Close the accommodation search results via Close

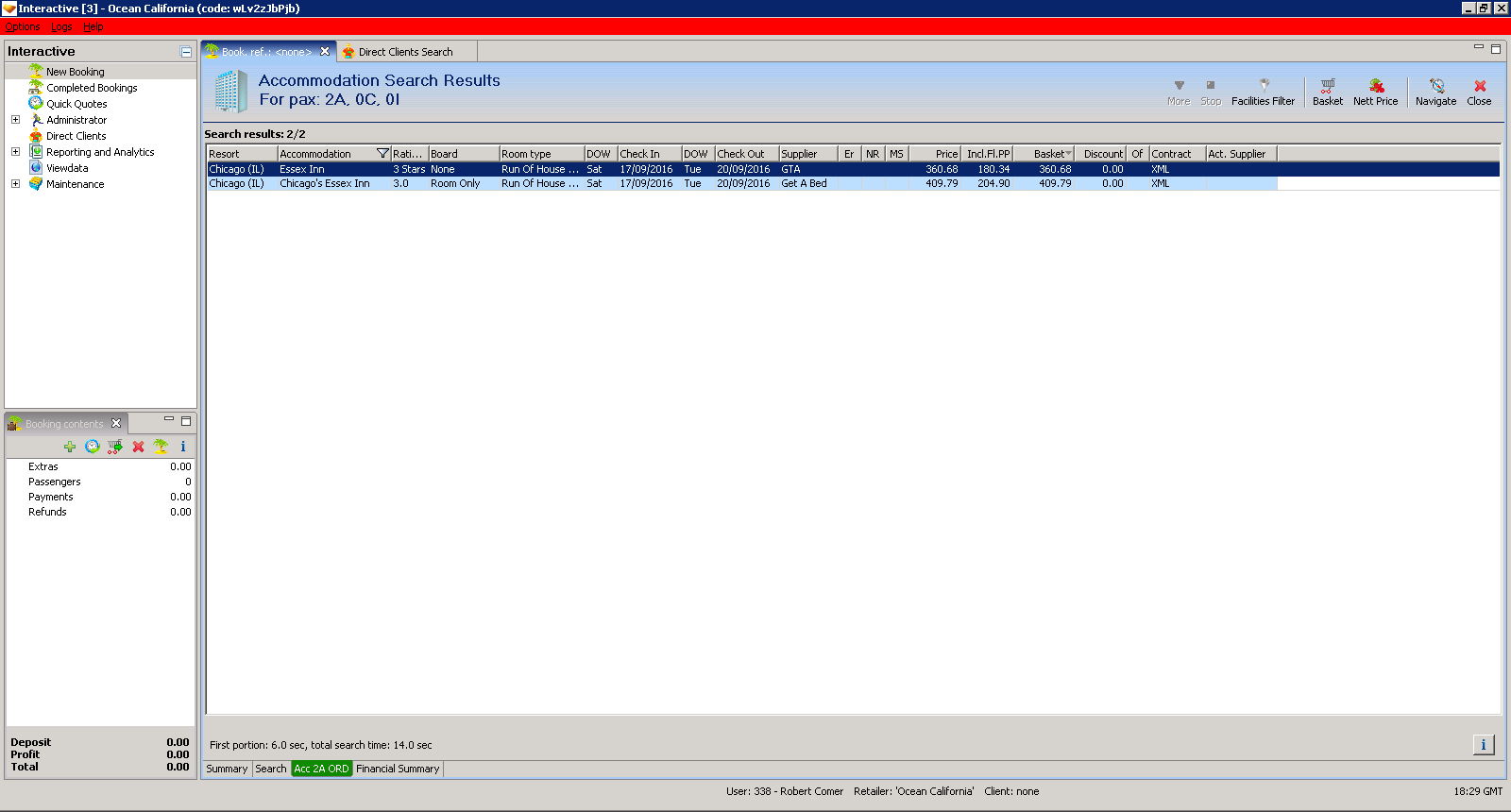coord(1479,92)
